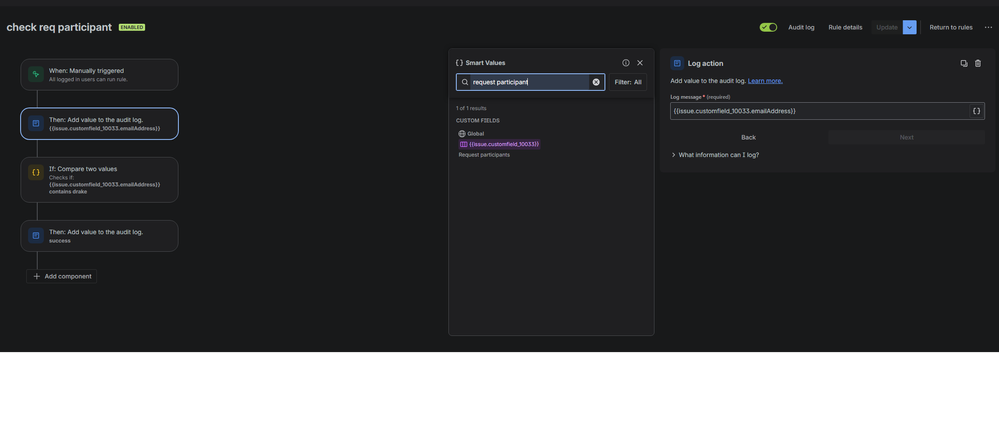Open Smart Values info icon

[x=626, y=63]
